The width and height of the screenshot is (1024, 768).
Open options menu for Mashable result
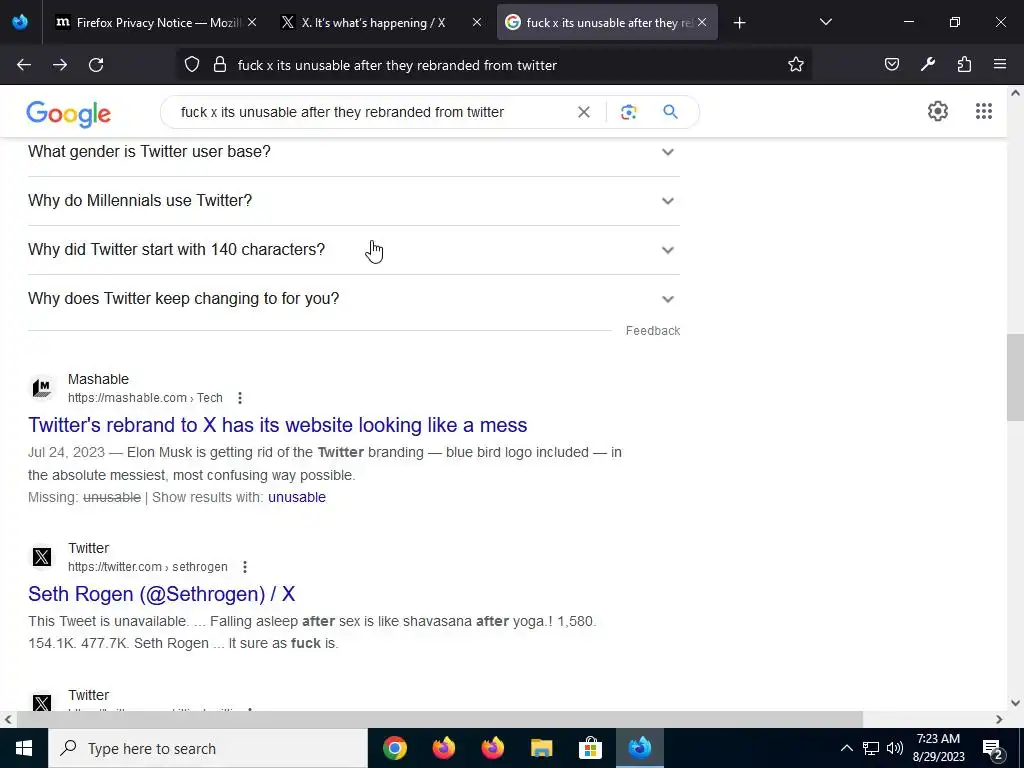[x=240, y=398]
